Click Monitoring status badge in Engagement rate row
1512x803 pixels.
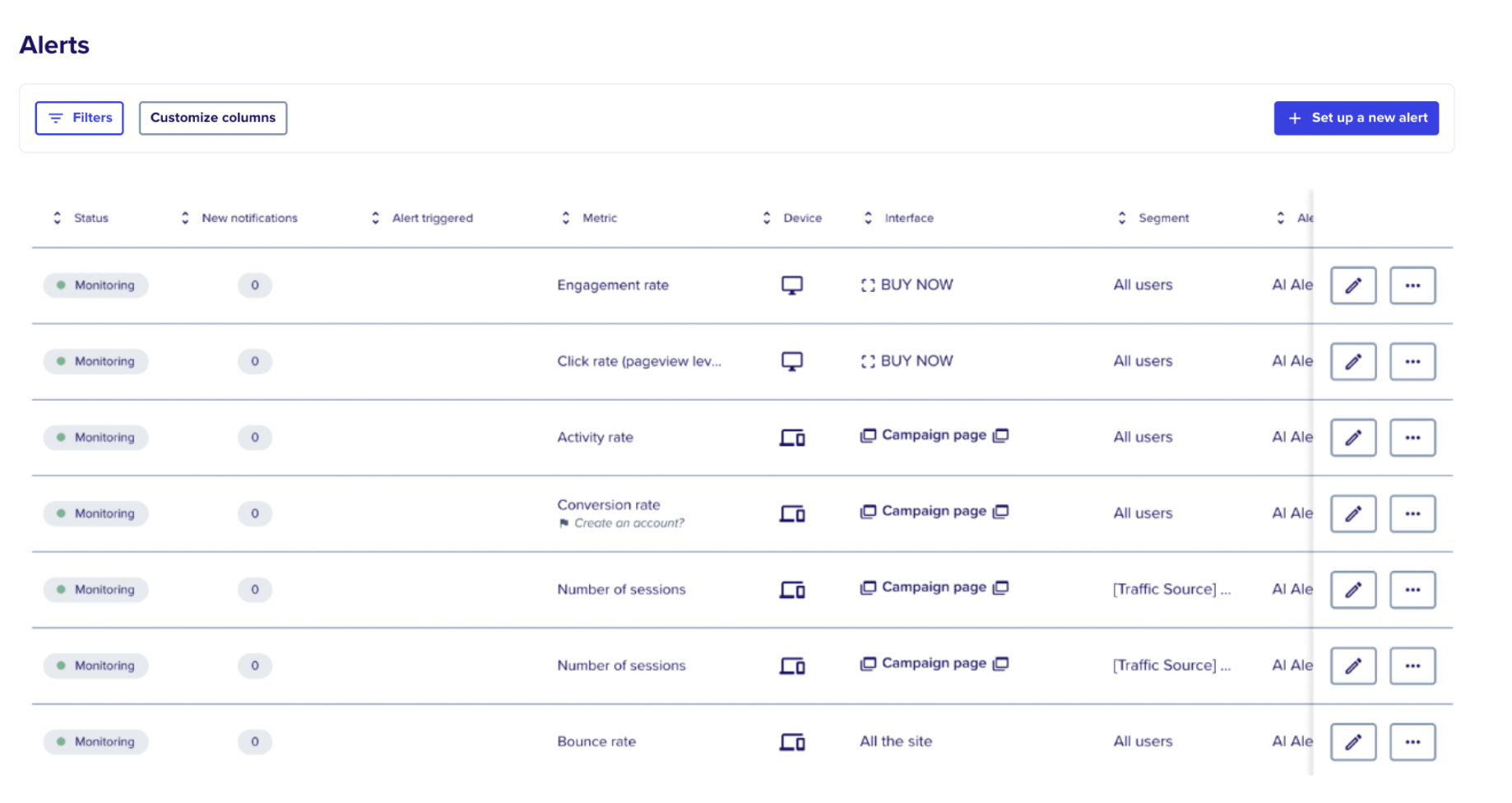(x=95, y=285)
